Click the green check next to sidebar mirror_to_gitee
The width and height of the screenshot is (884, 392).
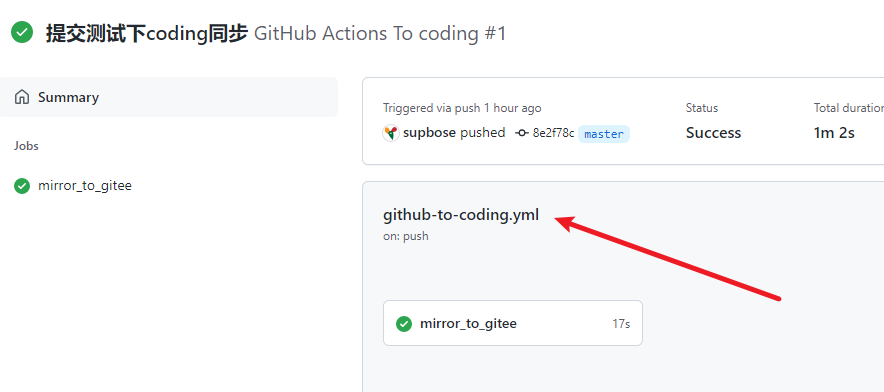[22, 186]
